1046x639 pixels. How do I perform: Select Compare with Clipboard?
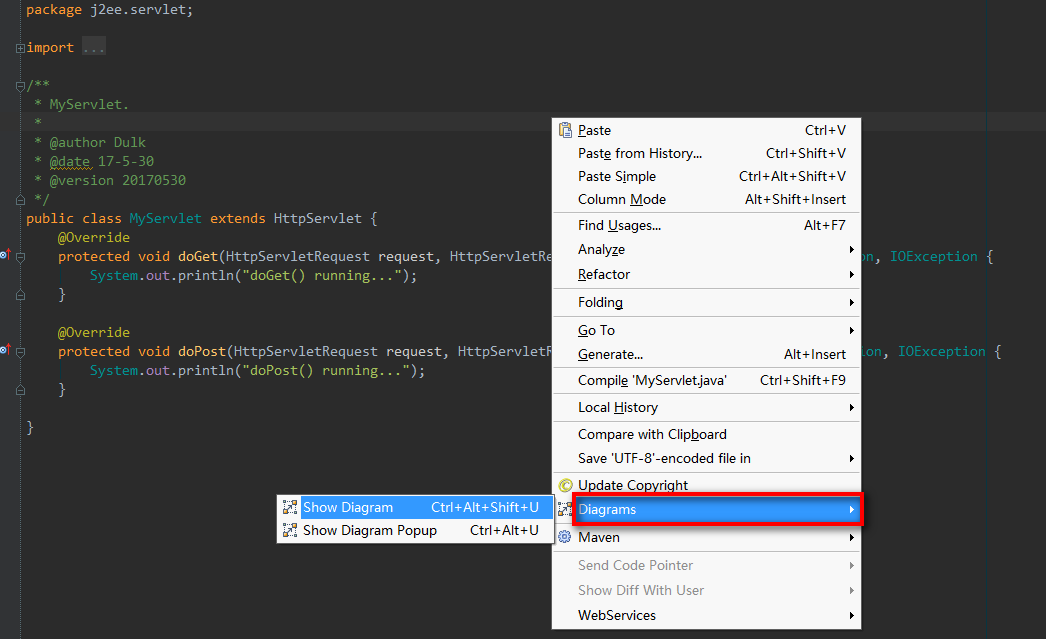point(706,434)
